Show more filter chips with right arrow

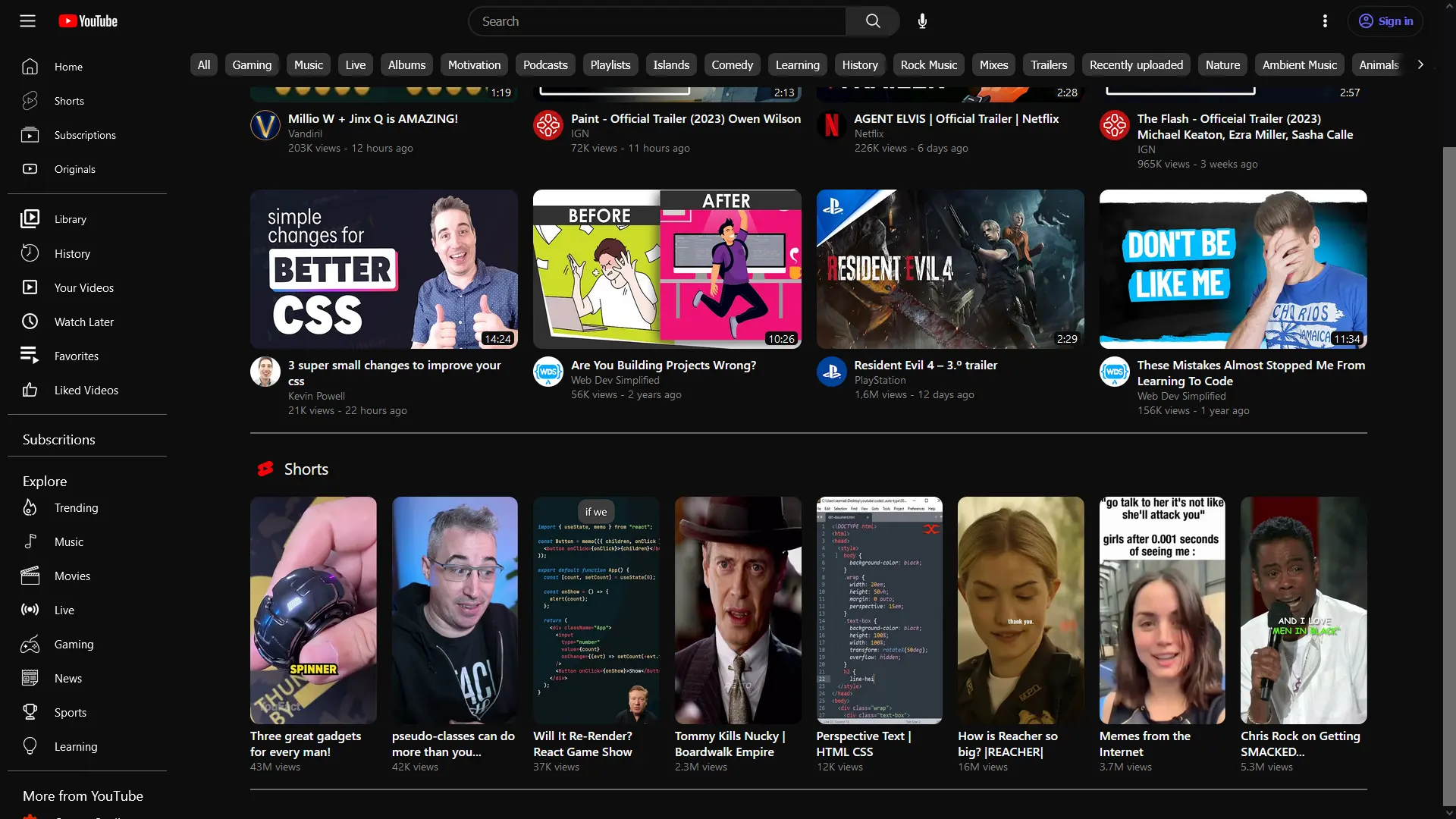[x=1420, y=65]
